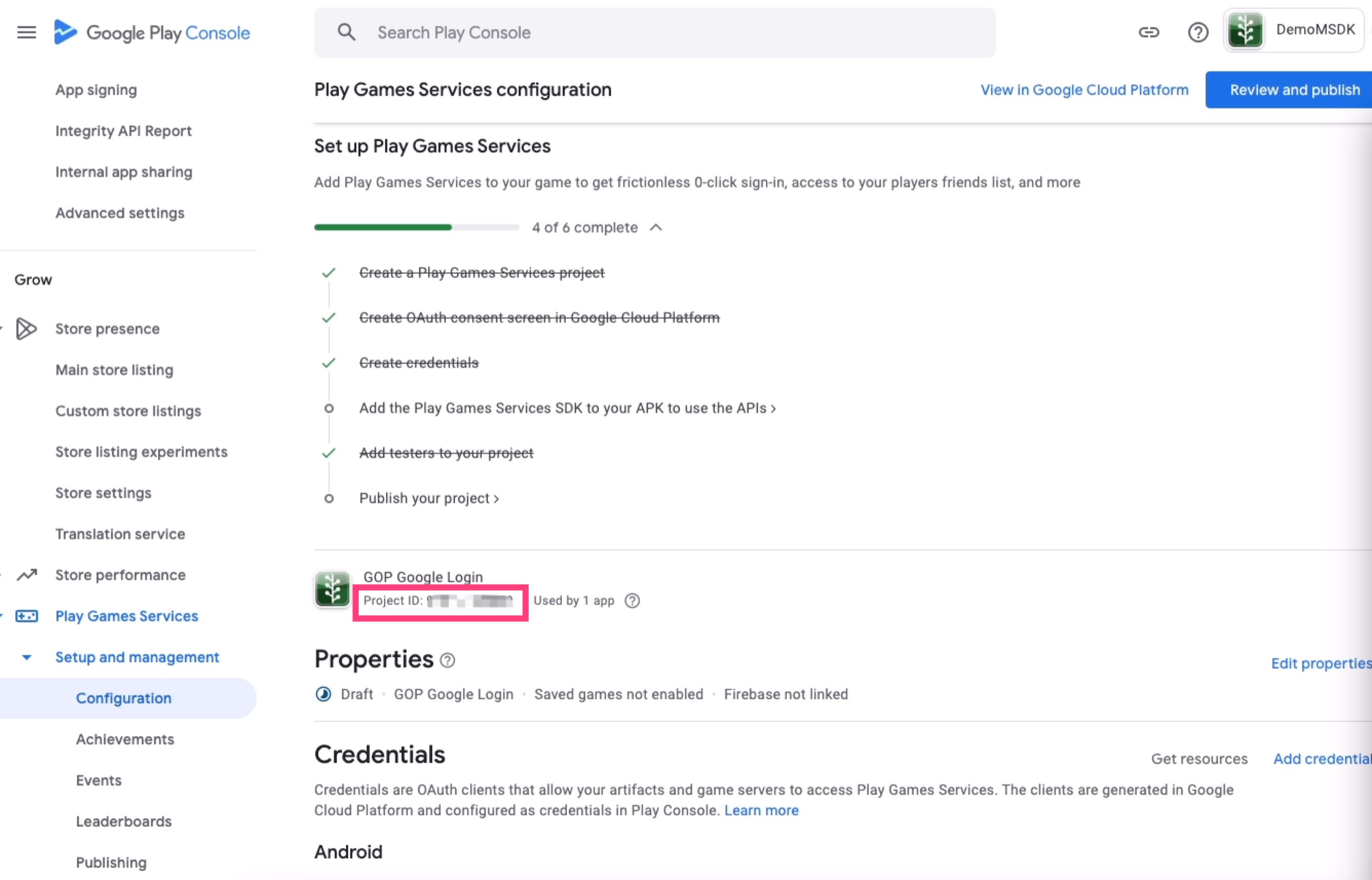1372x880 pixels.
Task: Open Achievements in the sidebar
Action: [125, 739]
